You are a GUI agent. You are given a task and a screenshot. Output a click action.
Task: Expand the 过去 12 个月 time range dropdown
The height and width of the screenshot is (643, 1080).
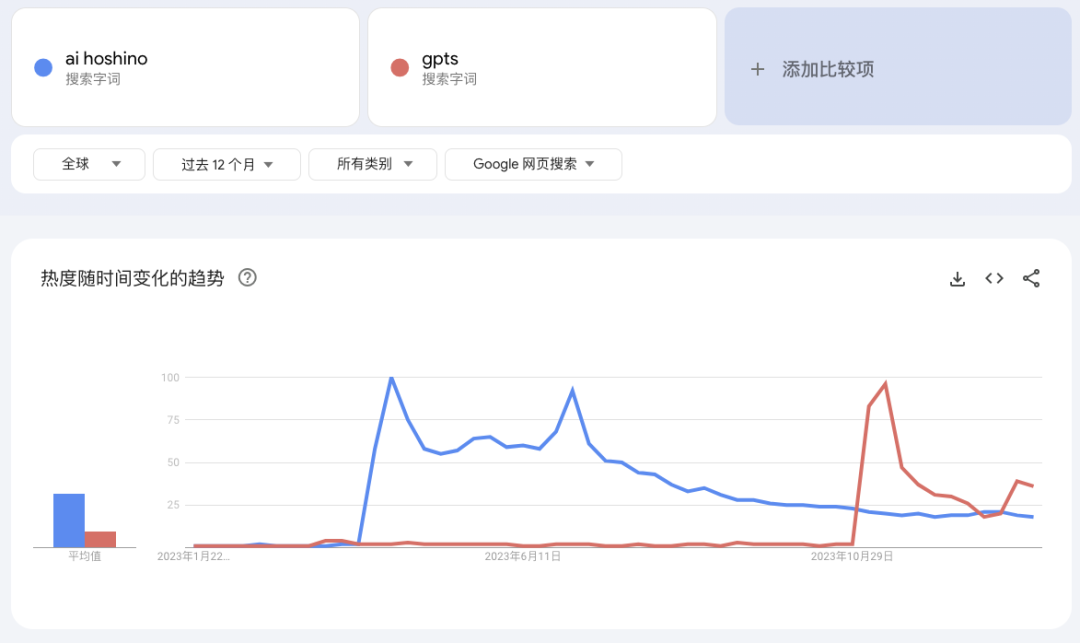coord(227,164)
